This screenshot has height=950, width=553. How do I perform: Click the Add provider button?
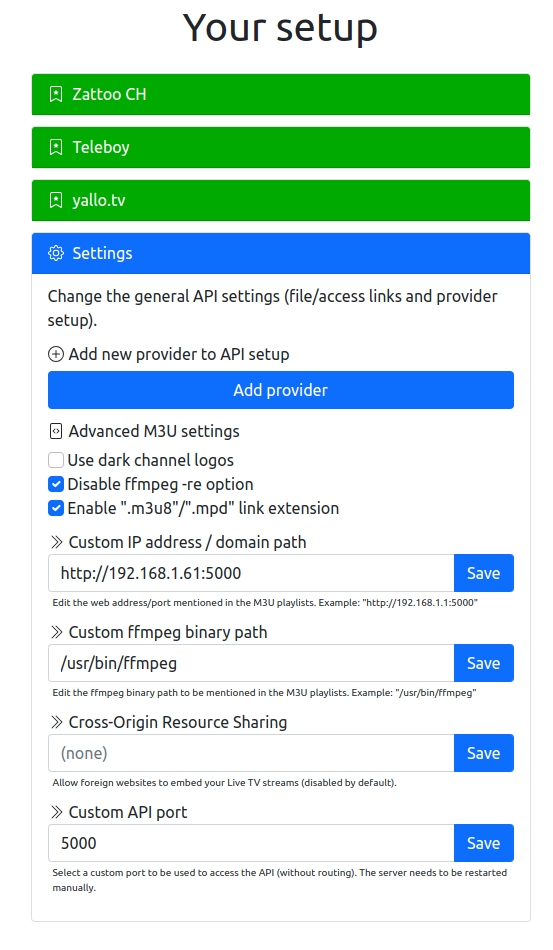pos(280,390)
